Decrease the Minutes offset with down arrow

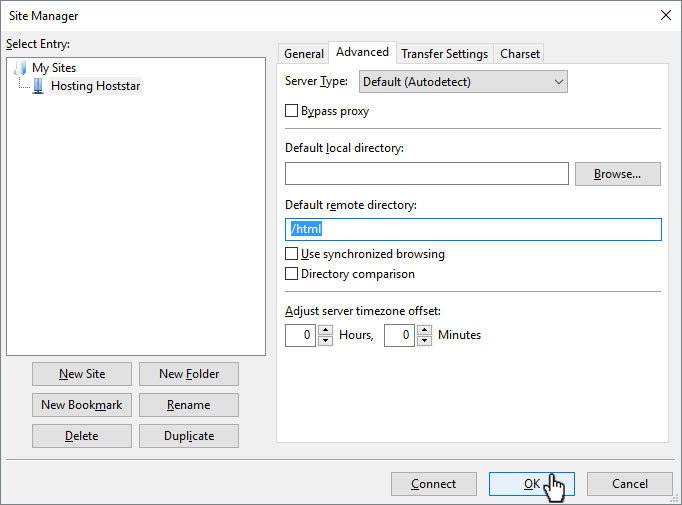tap(425, 341)
